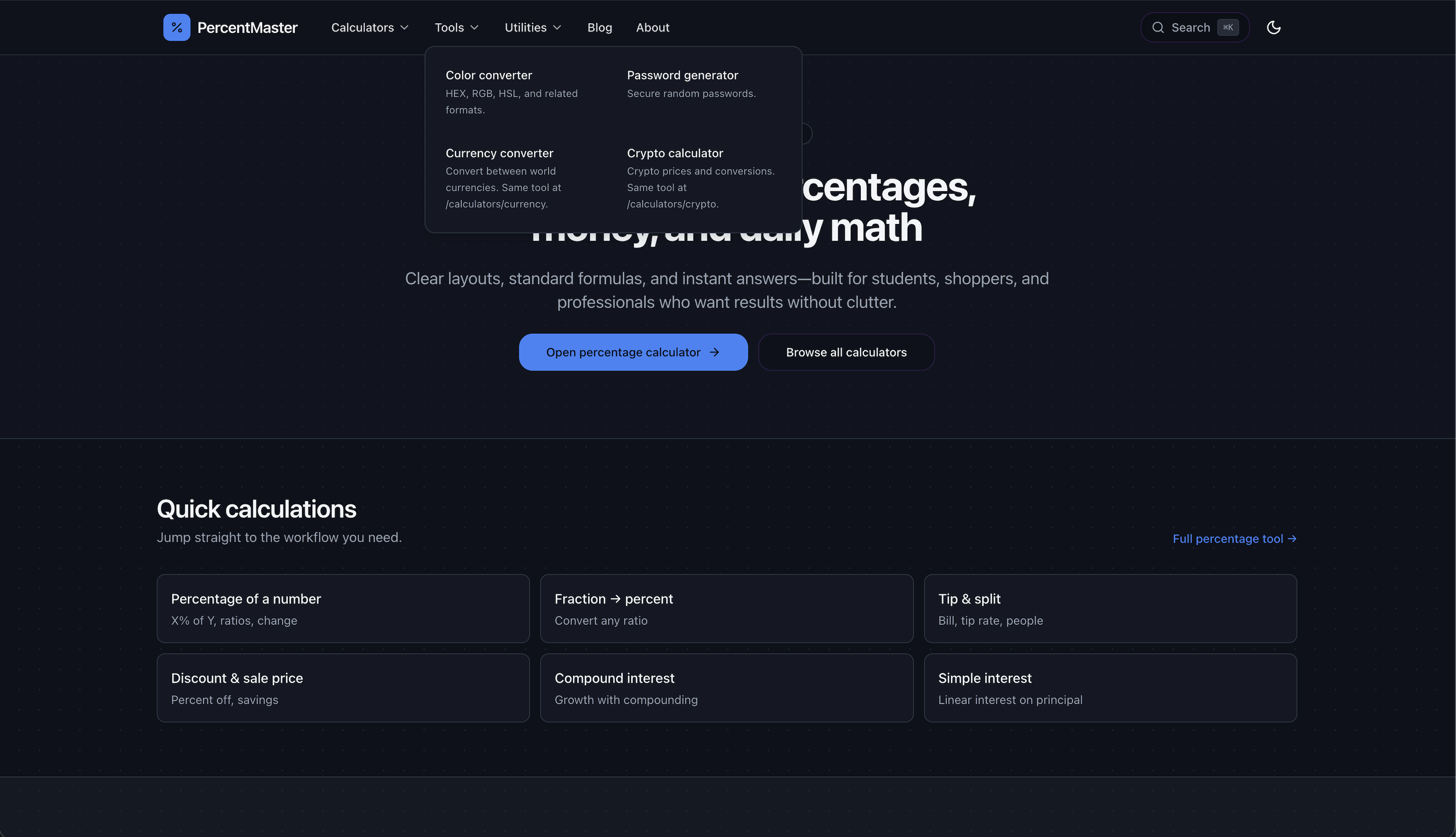Open the Tip & split card
1456x837 pixels.
1109,608
